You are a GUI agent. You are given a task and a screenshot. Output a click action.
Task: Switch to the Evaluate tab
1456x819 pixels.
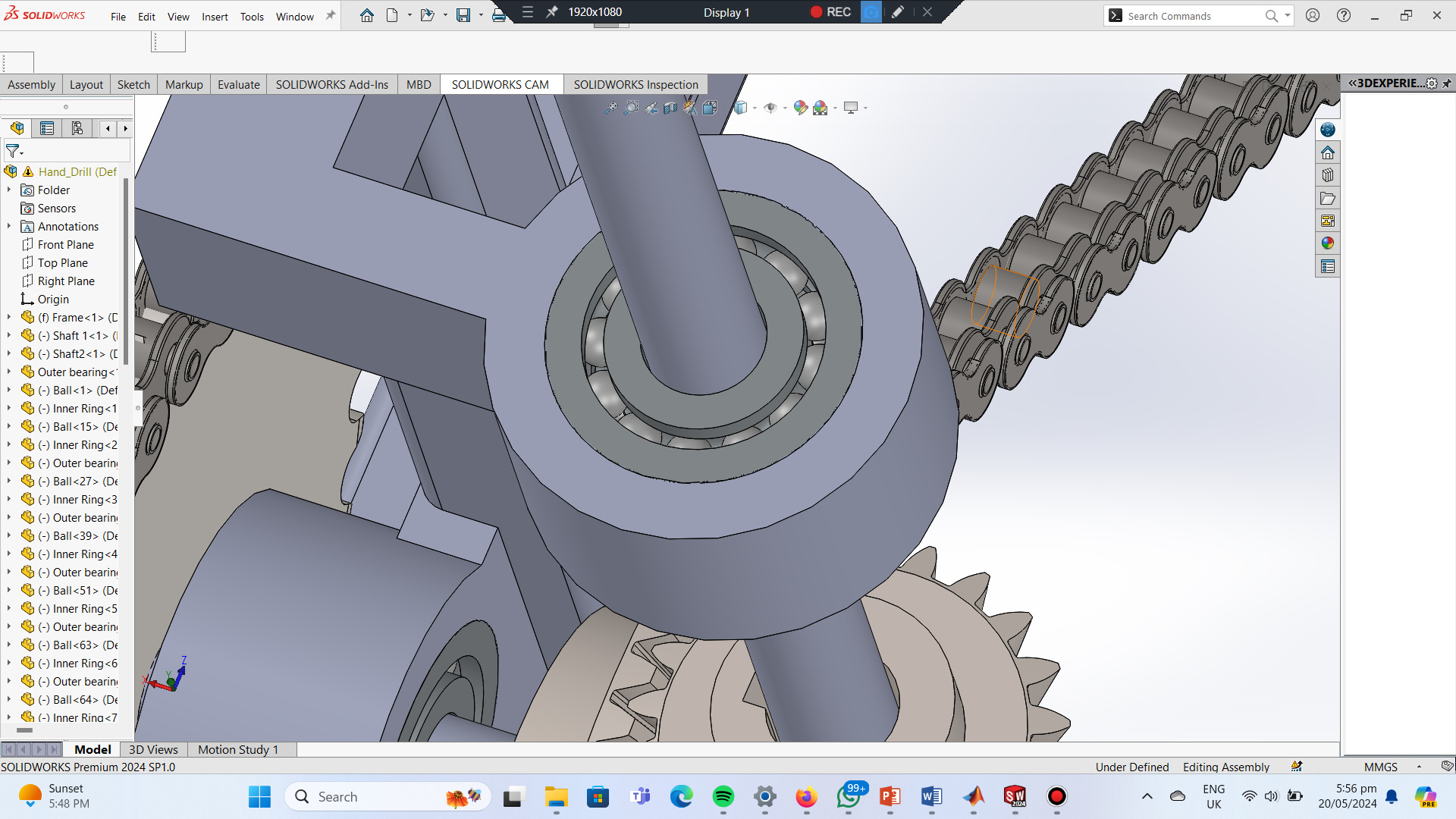(x=238, y=85)
